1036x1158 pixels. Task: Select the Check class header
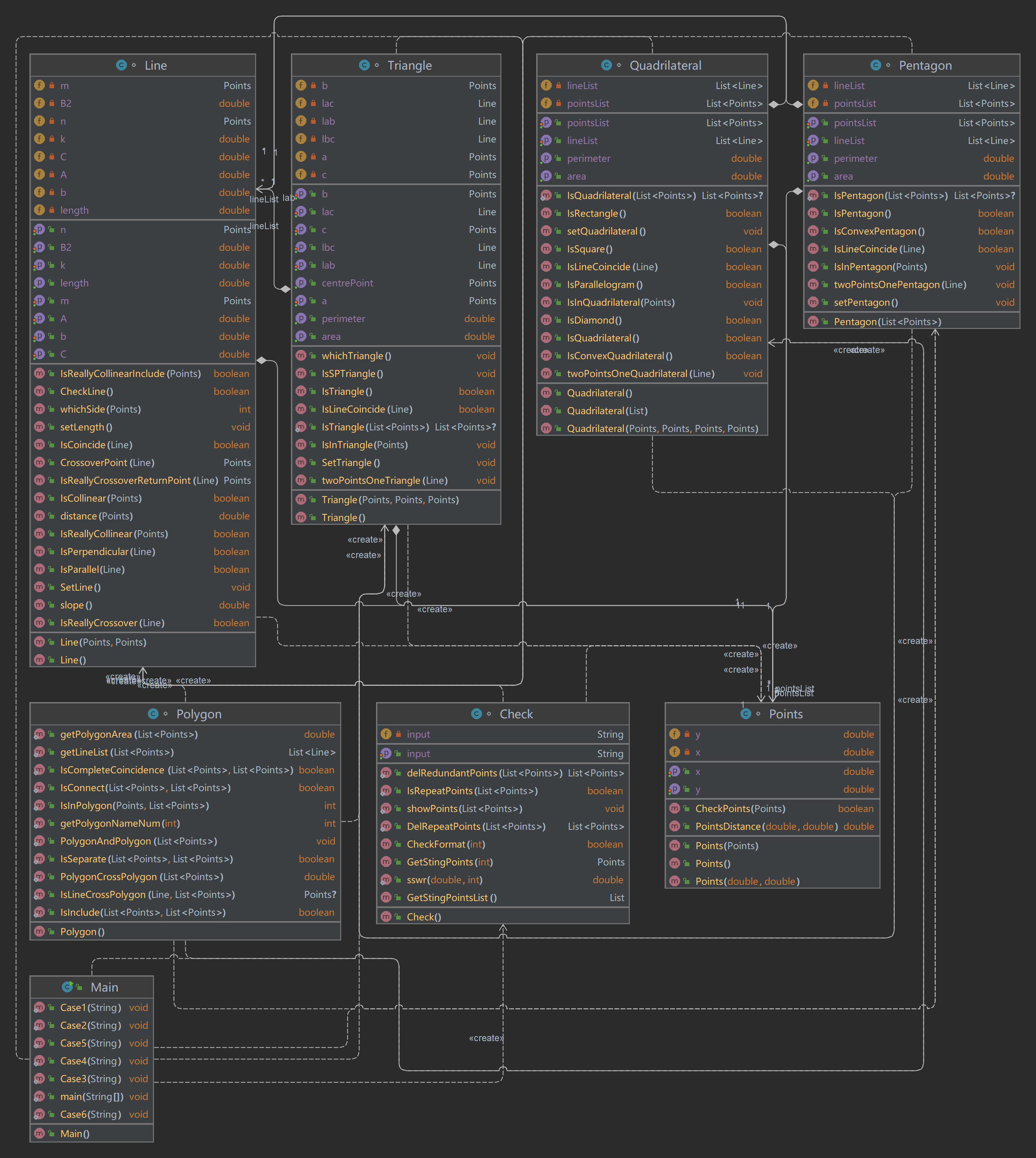pos(503,714)
